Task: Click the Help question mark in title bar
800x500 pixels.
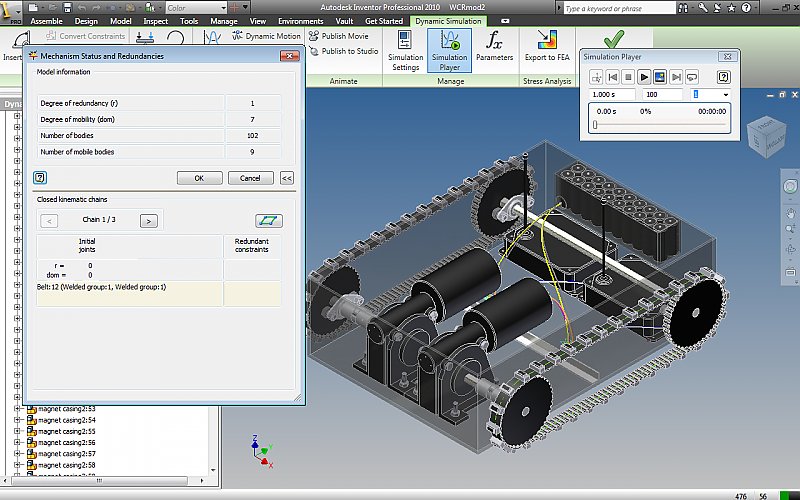Action: tap(746, 8)
